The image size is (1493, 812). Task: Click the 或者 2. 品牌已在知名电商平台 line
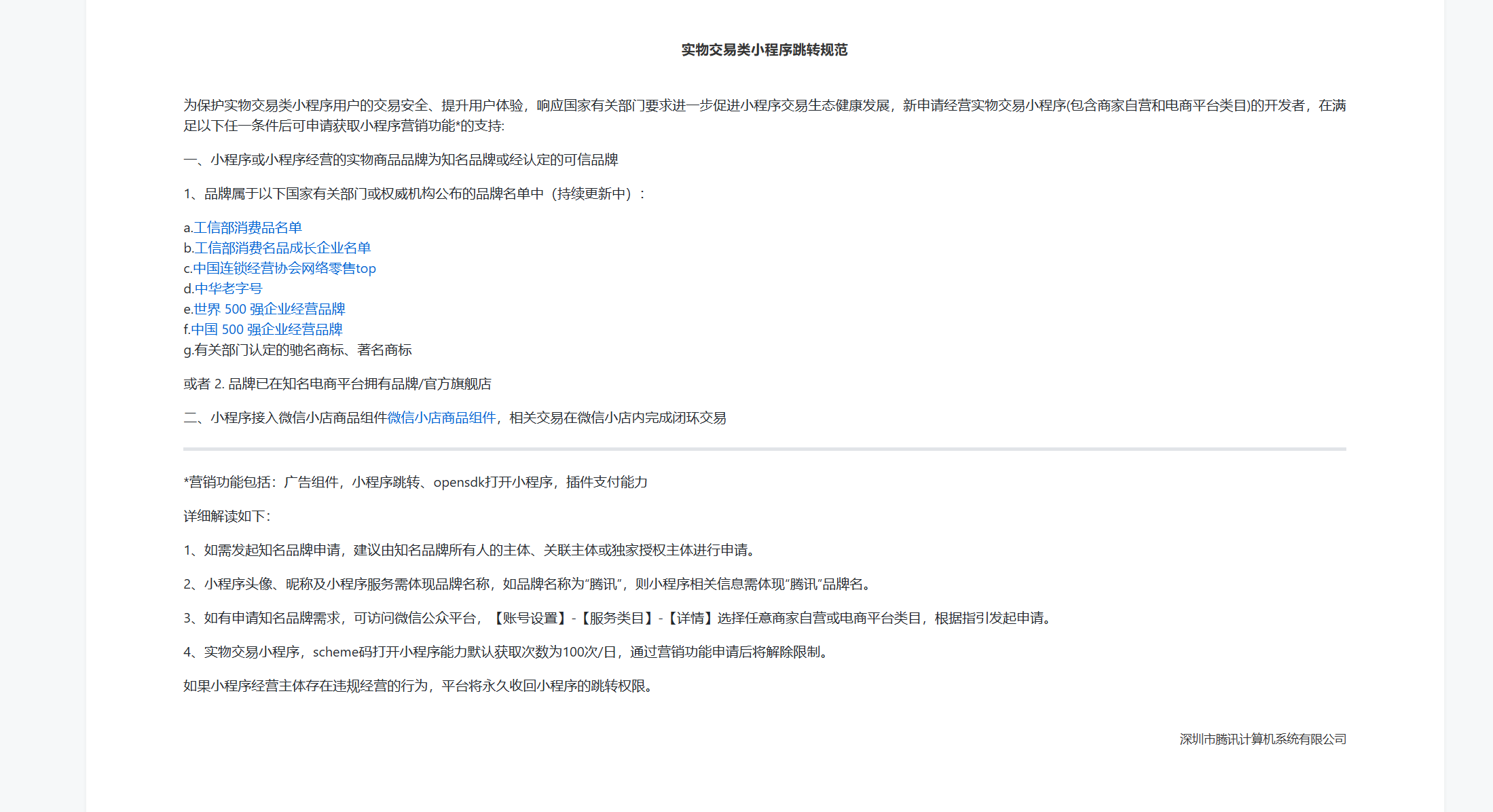pyautogui.click(x=337, y=384)
